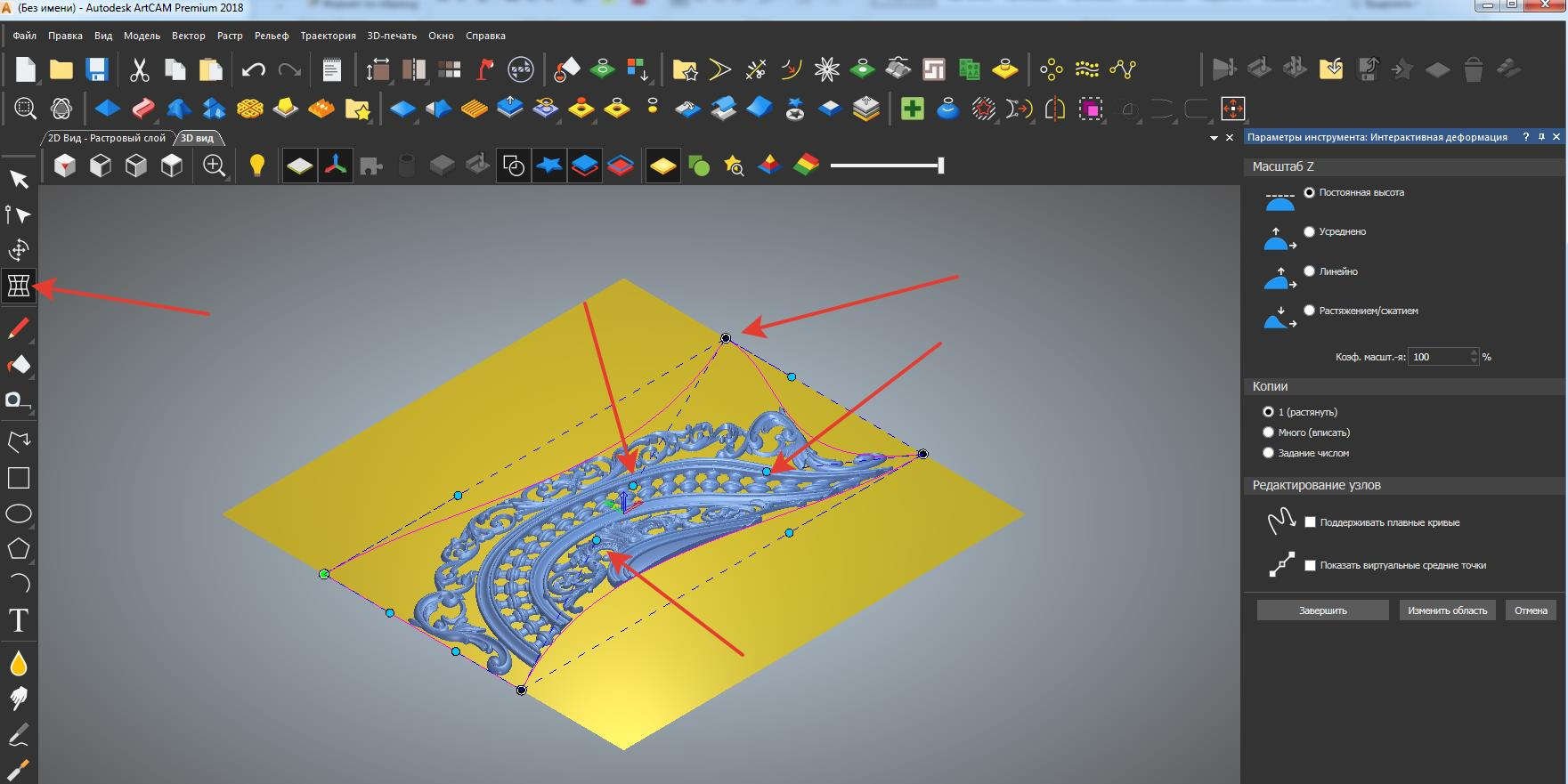Click the scissors Cut icon
This screenshot has width=1568, height=784.
(x=139, y=69)
